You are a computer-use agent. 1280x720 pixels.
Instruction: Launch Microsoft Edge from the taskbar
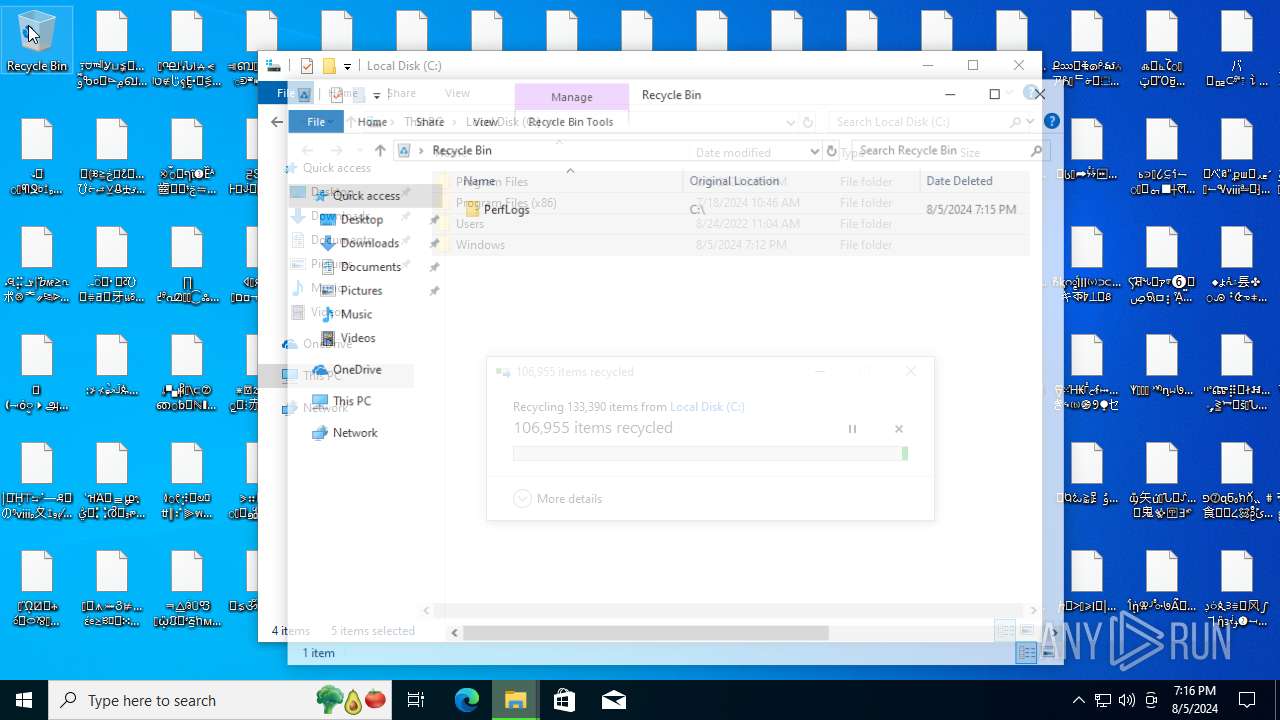(x=467, y=700)
